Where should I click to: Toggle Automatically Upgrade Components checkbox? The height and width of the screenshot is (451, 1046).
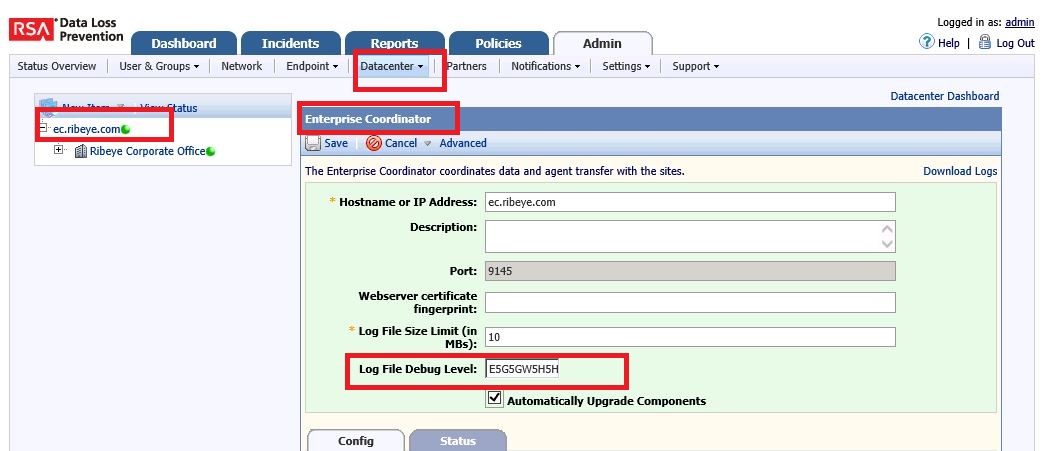pos(495,400)
